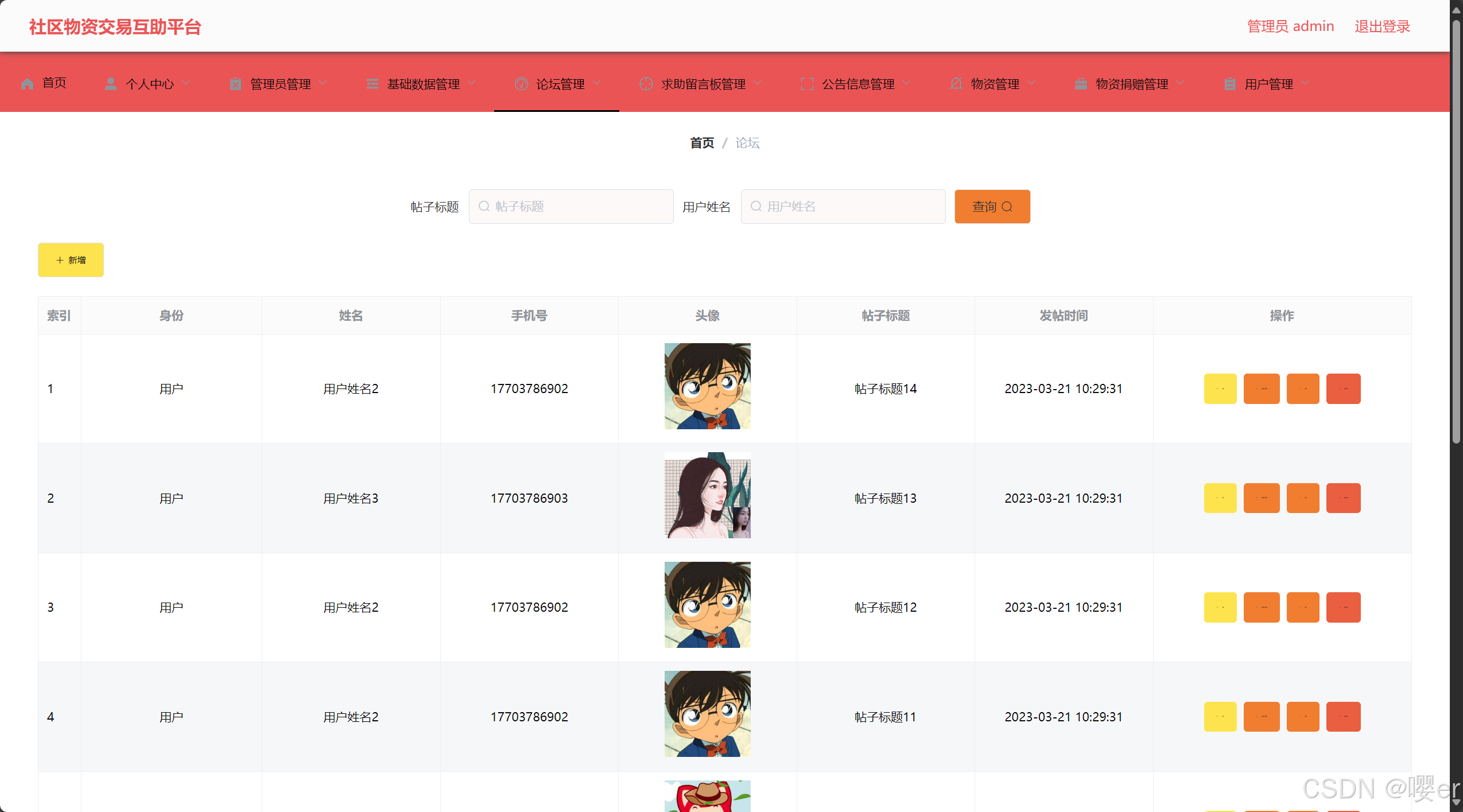
Task: Click the 退出登录 logout link
Action: click(1382, 26)
